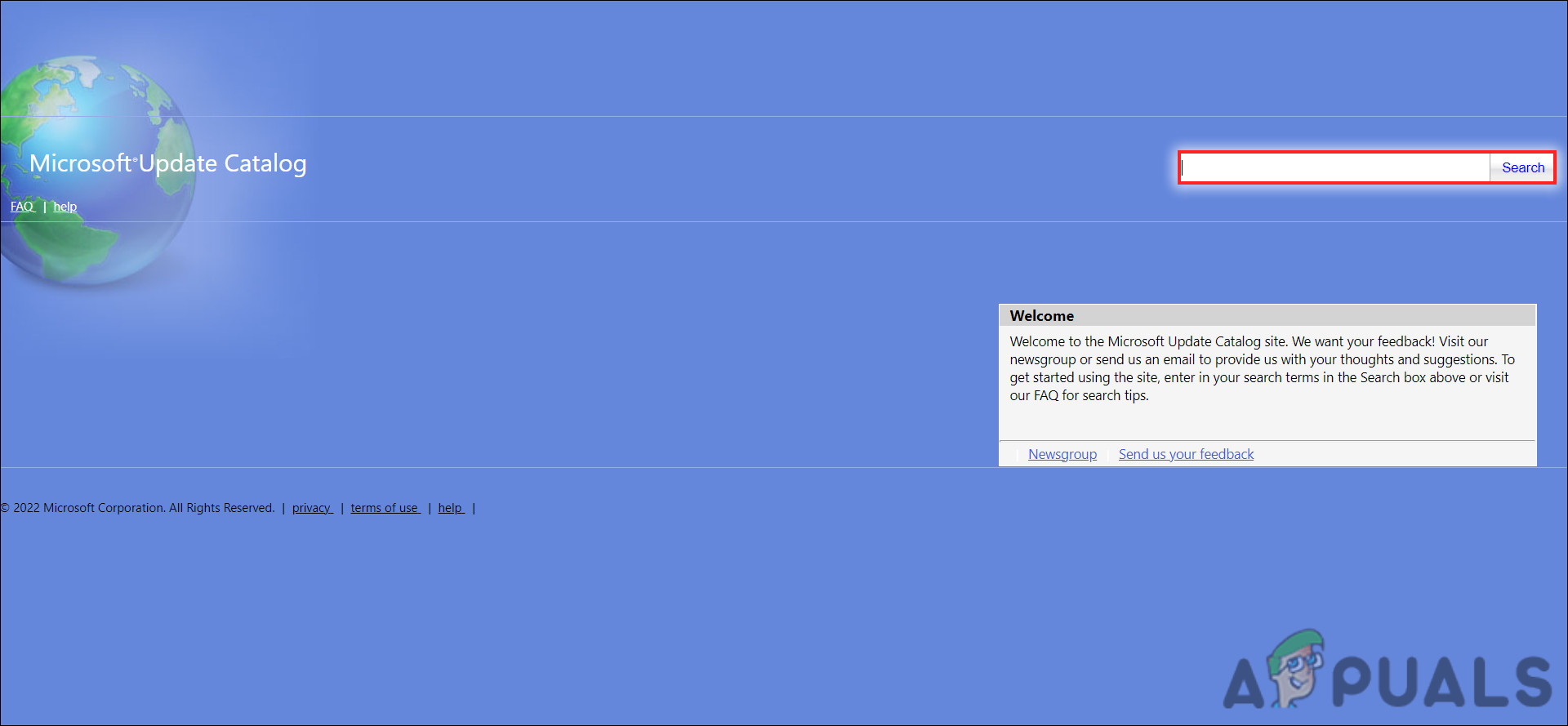Click Send us your feedback link
1568x726 pixels.
(x=1186, y=454)
